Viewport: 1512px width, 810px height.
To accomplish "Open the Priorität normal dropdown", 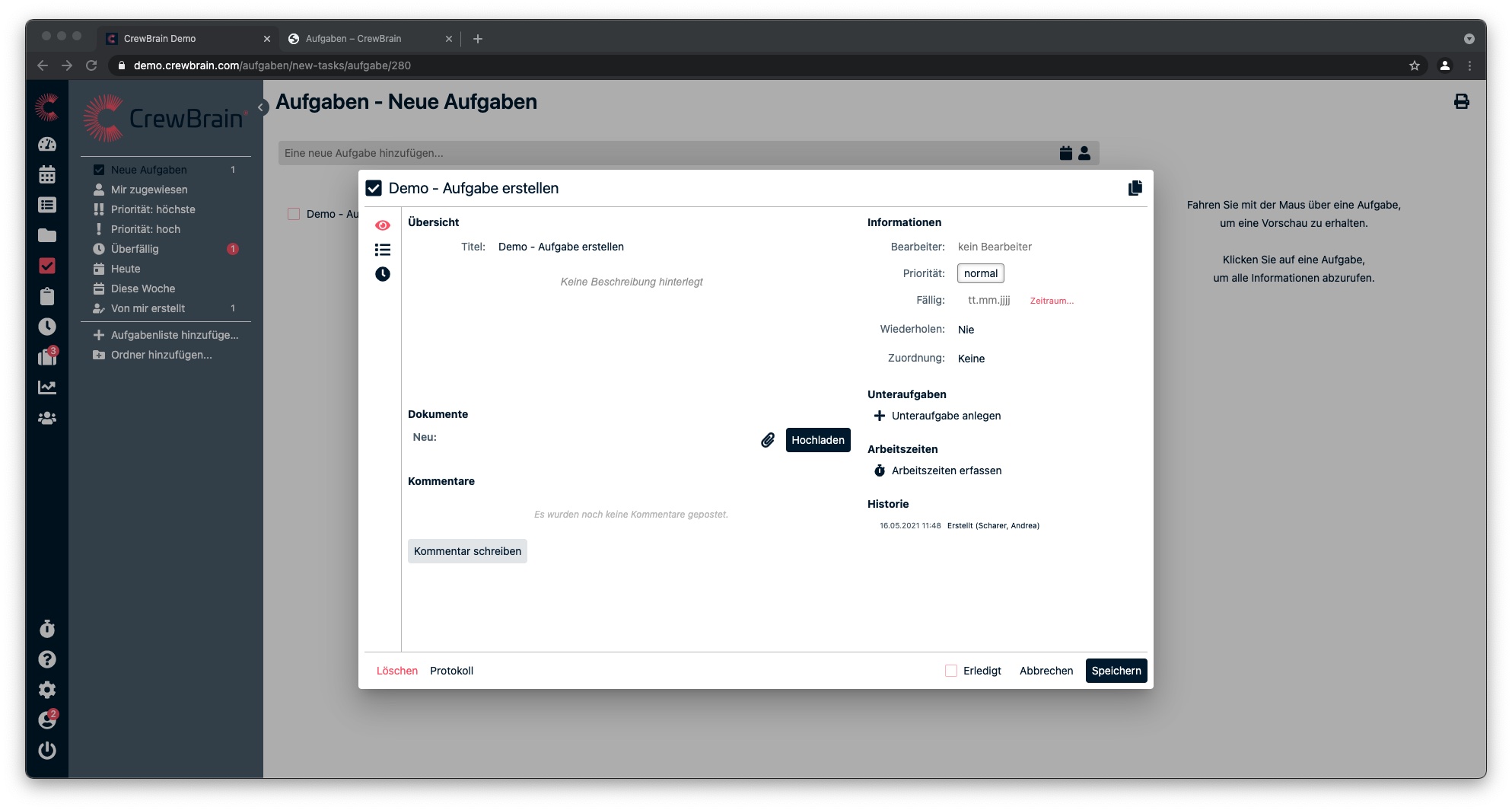I will pyautogui.click(x=980, y=273).
